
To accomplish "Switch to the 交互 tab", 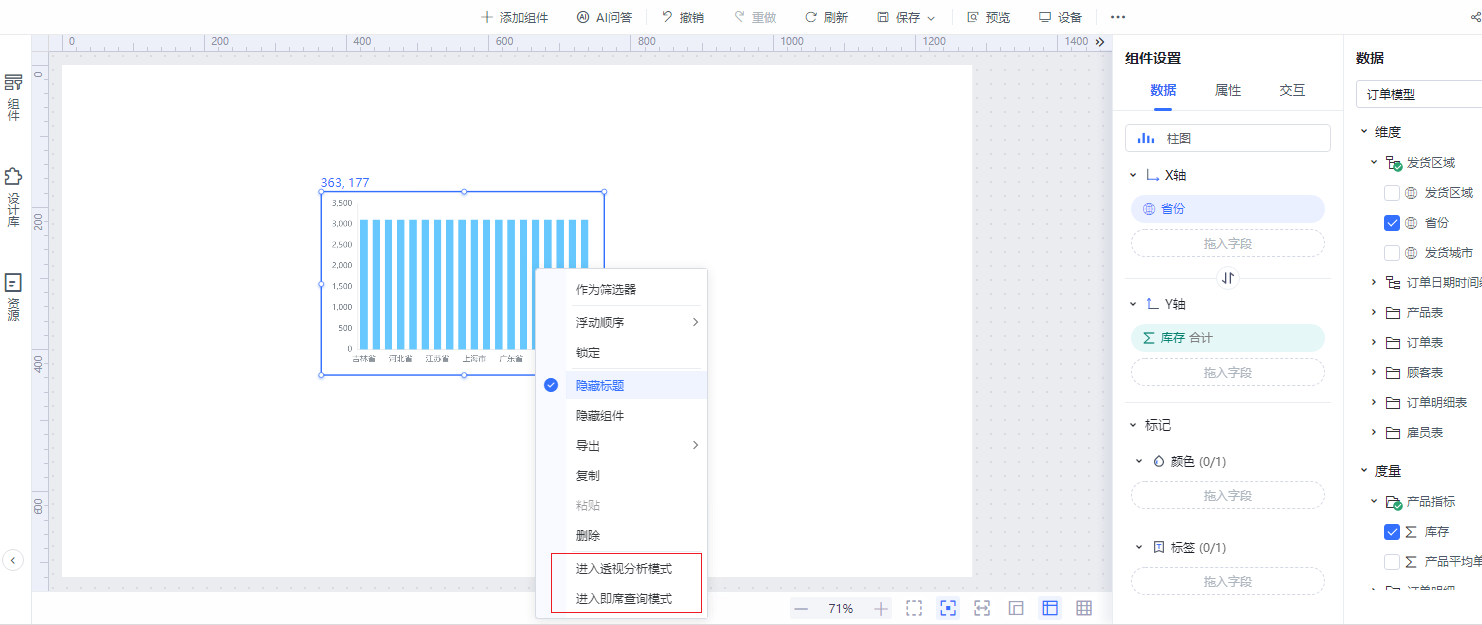I will coord(1292,90).
